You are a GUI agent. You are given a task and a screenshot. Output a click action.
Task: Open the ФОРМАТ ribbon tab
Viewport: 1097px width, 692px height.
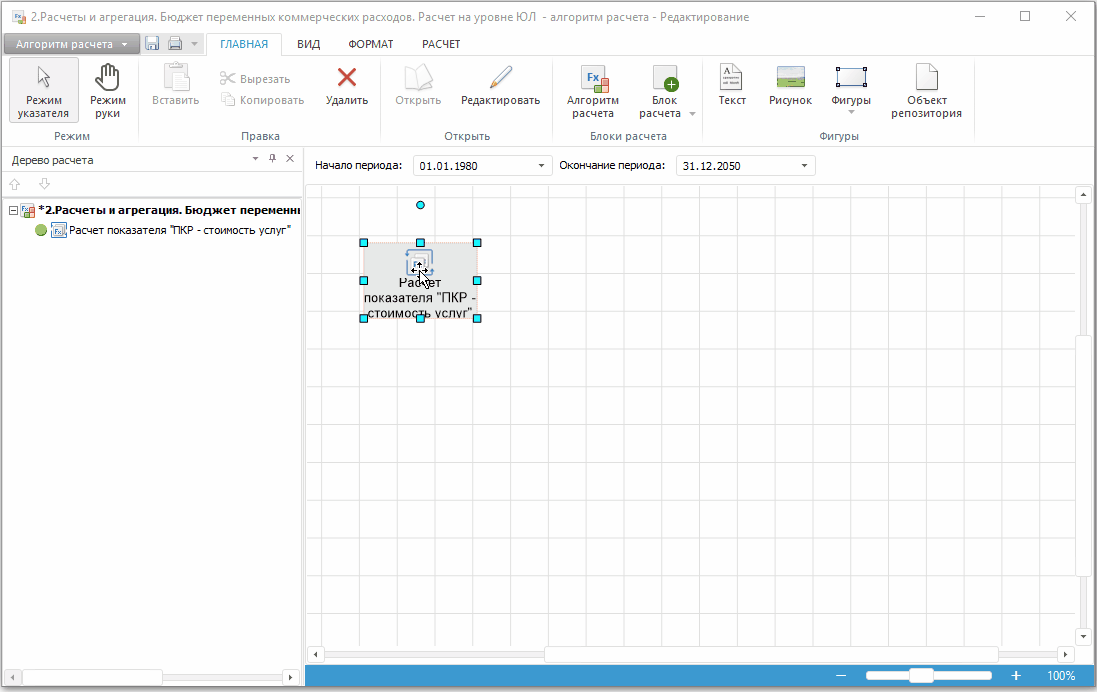click(370, 44)
